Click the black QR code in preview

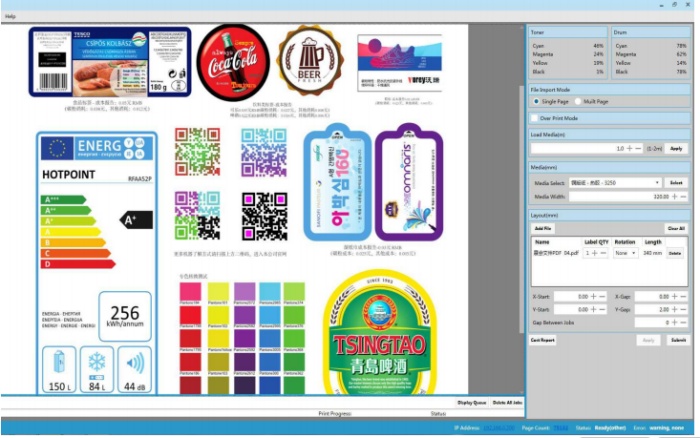pos(264,216)
